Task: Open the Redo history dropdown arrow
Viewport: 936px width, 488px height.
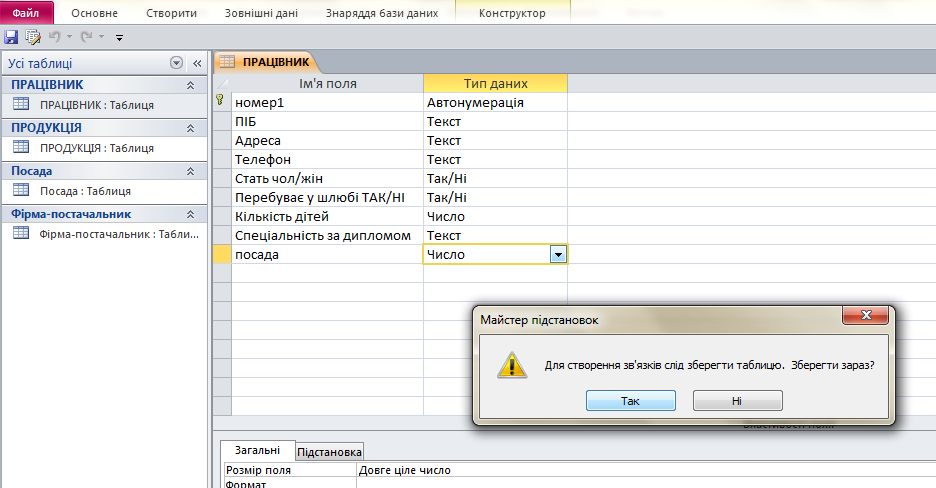Action: pyautogui.click(x=101, y=37)
